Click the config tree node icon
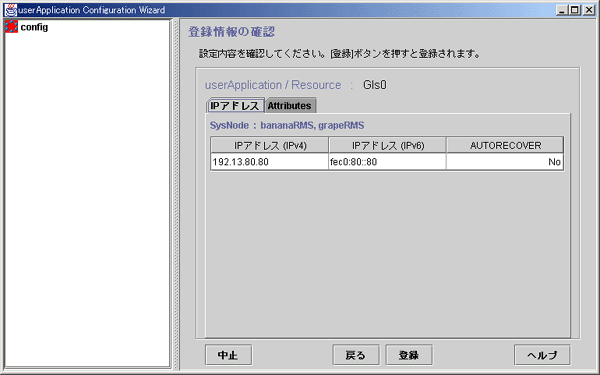Viewport: 600px width, 375px height. point(11,27)
